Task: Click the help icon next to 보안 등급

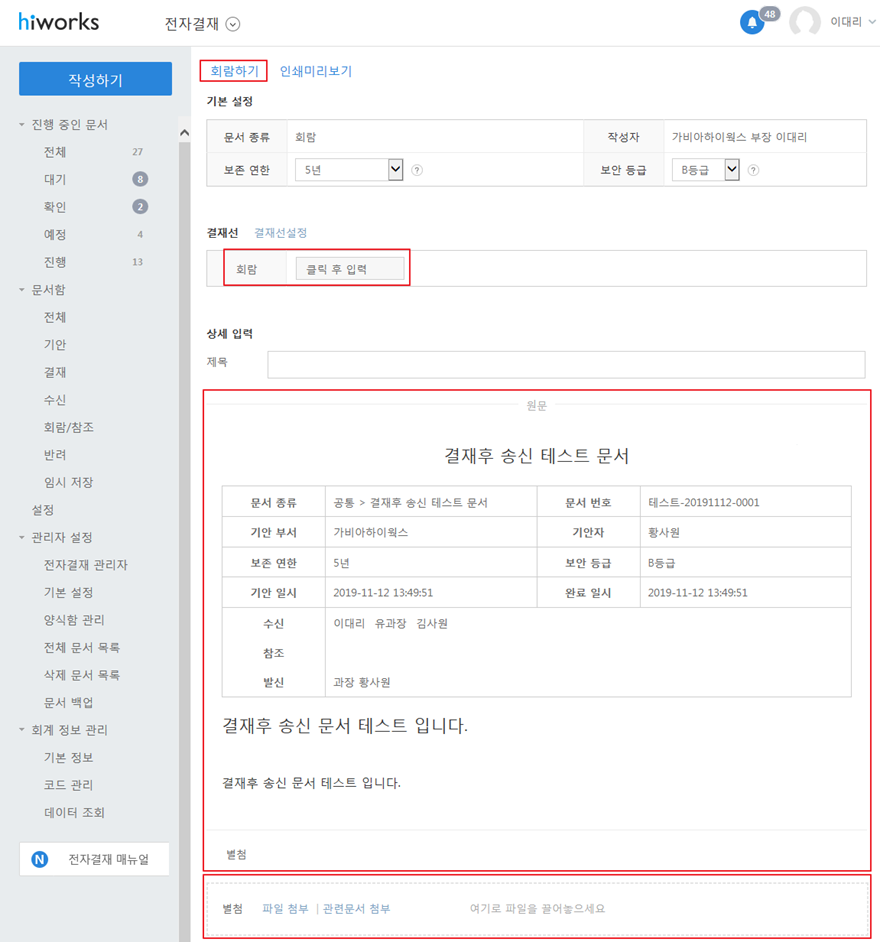Action: (x=753, y=170)
